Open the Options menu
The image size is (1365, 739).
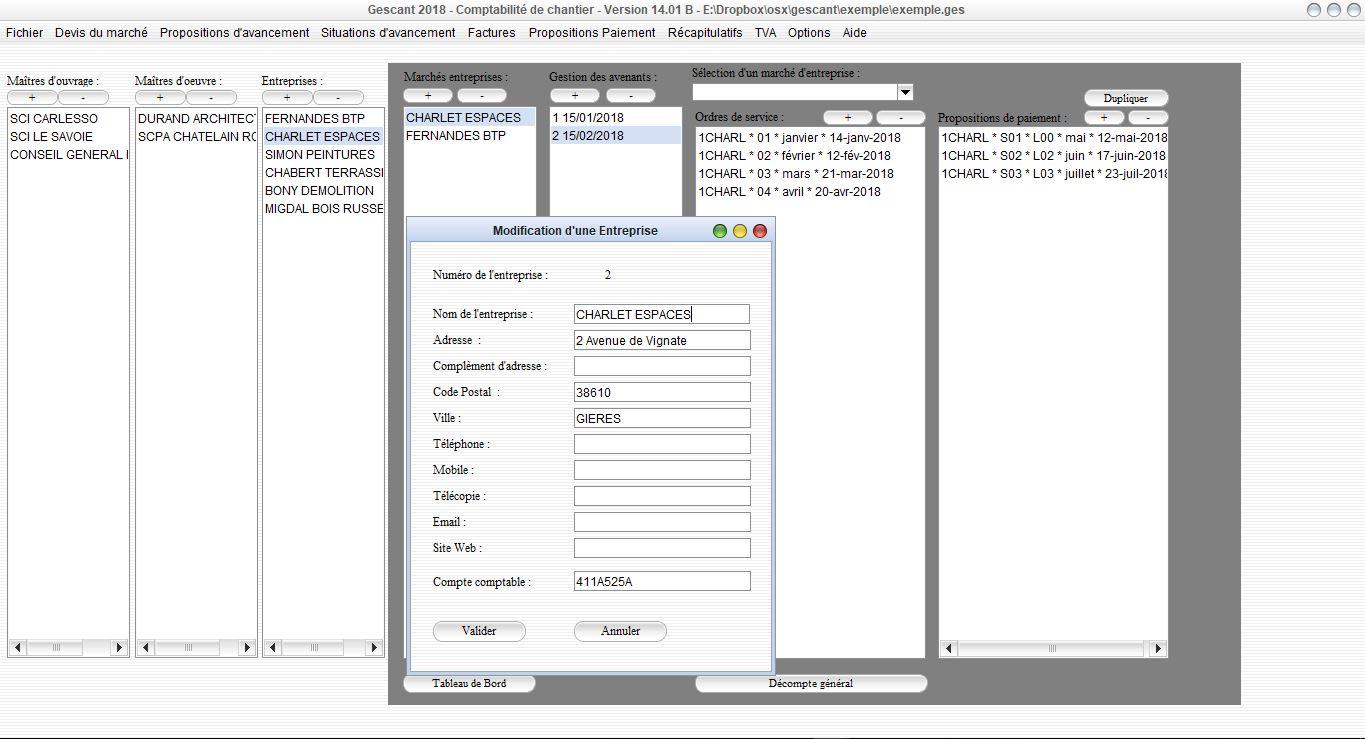click(x=809, y=33)
